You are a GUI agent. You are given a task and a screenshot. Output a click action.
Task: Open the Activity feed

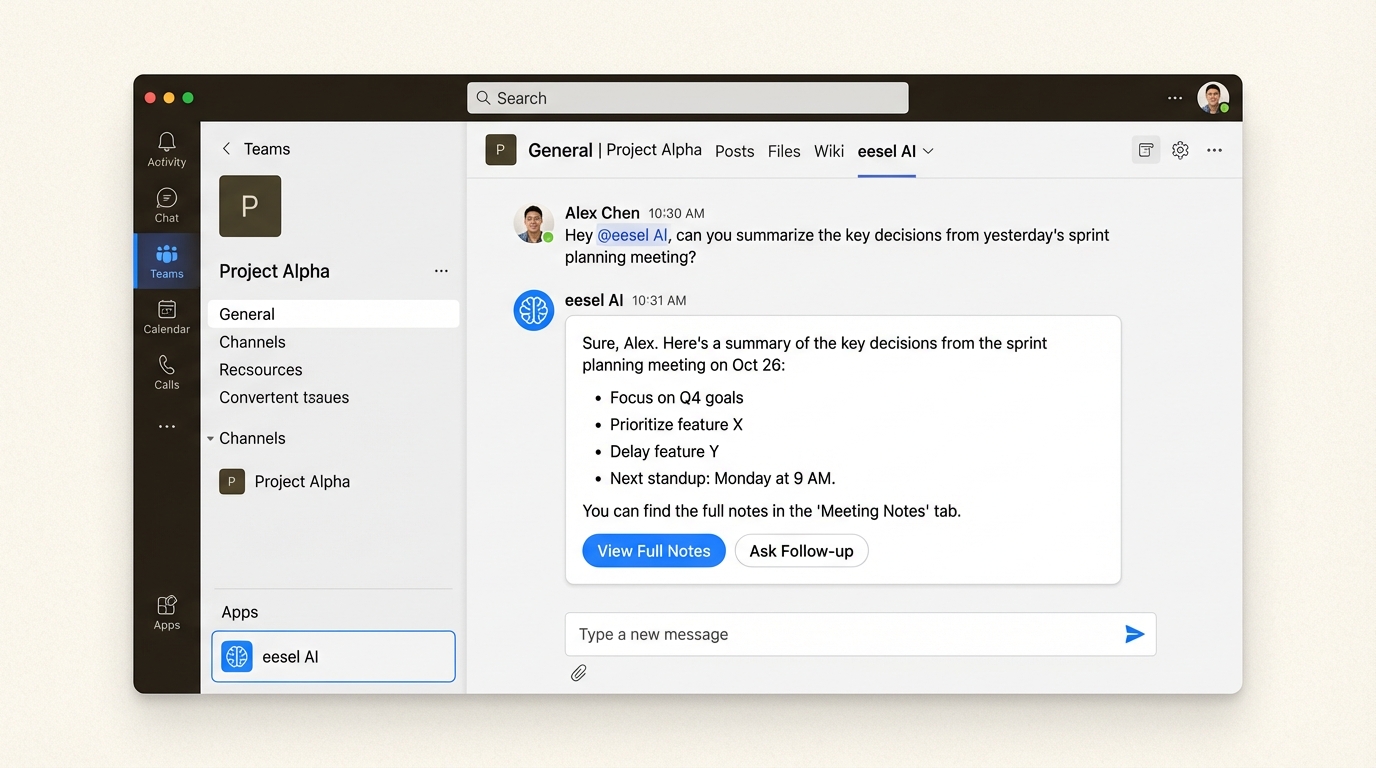coord(166,148)
